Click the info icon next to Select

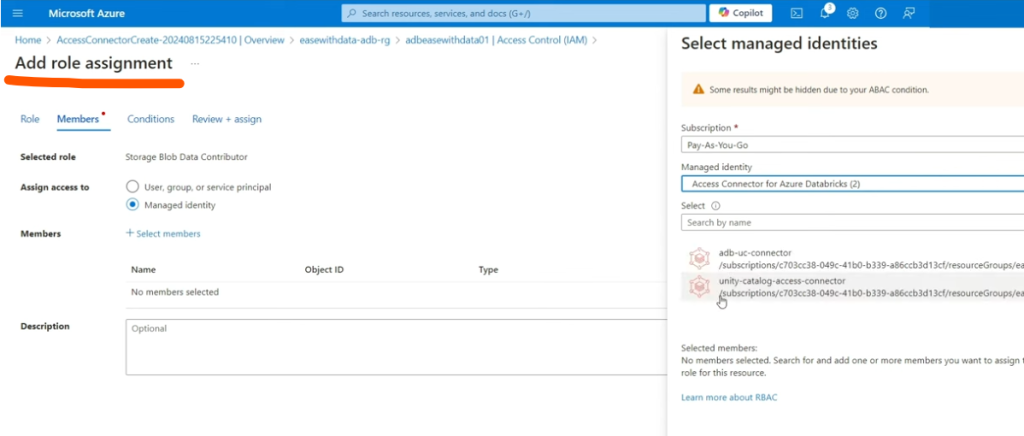(716, 206)
